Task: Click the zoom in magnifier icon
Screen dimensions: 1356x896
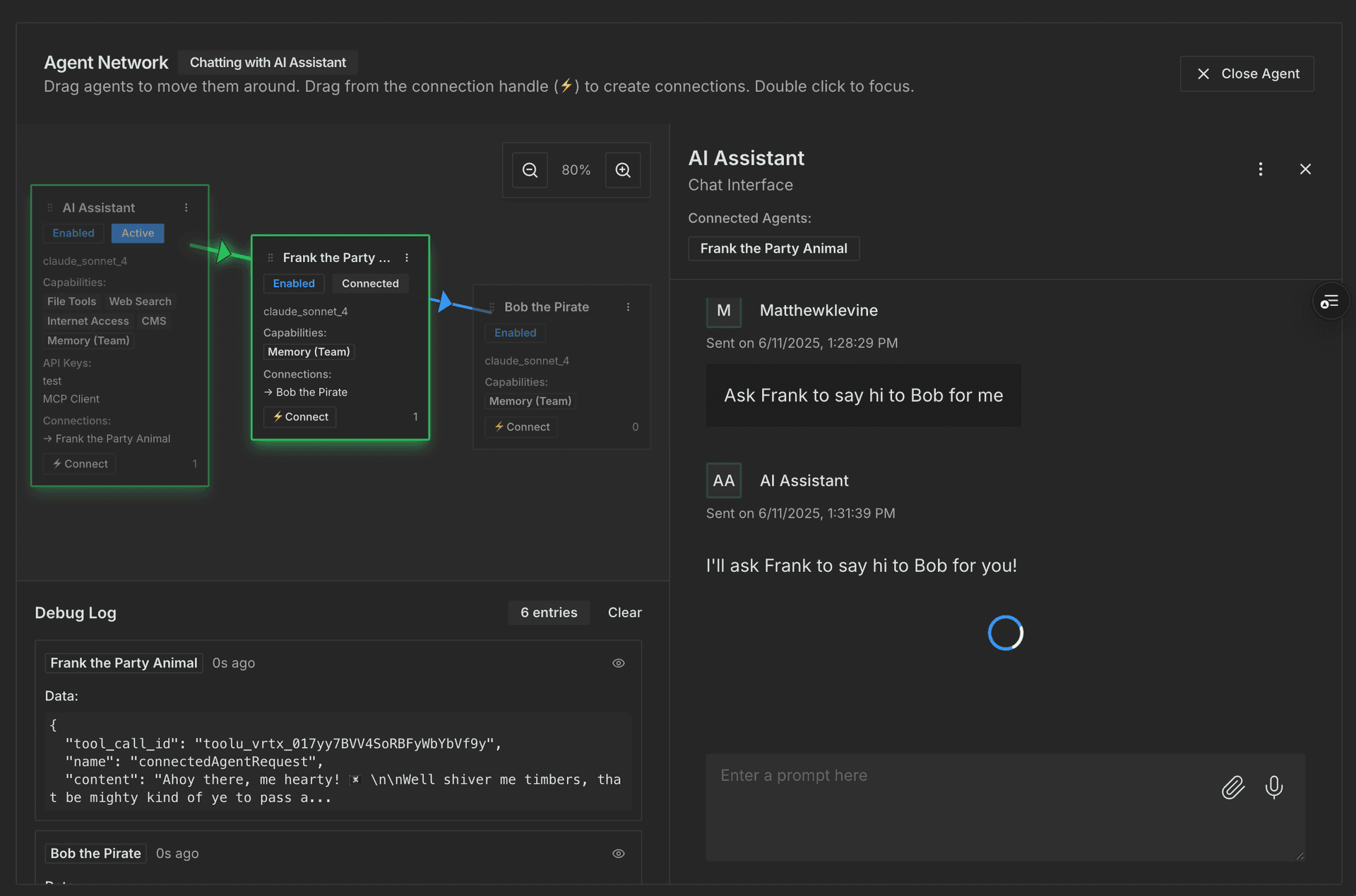Action: 622,170
